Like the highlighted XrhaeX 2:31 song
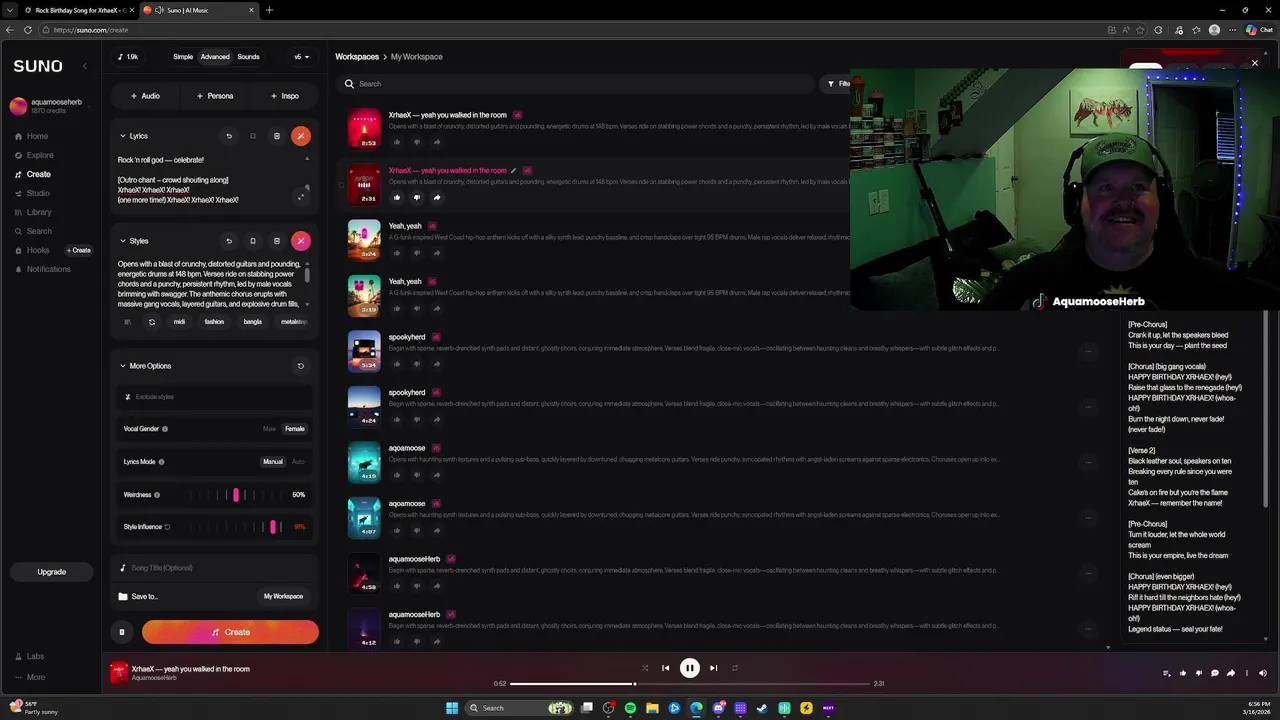The width and height of the screenshot is (1280, 720). [397, 197]
